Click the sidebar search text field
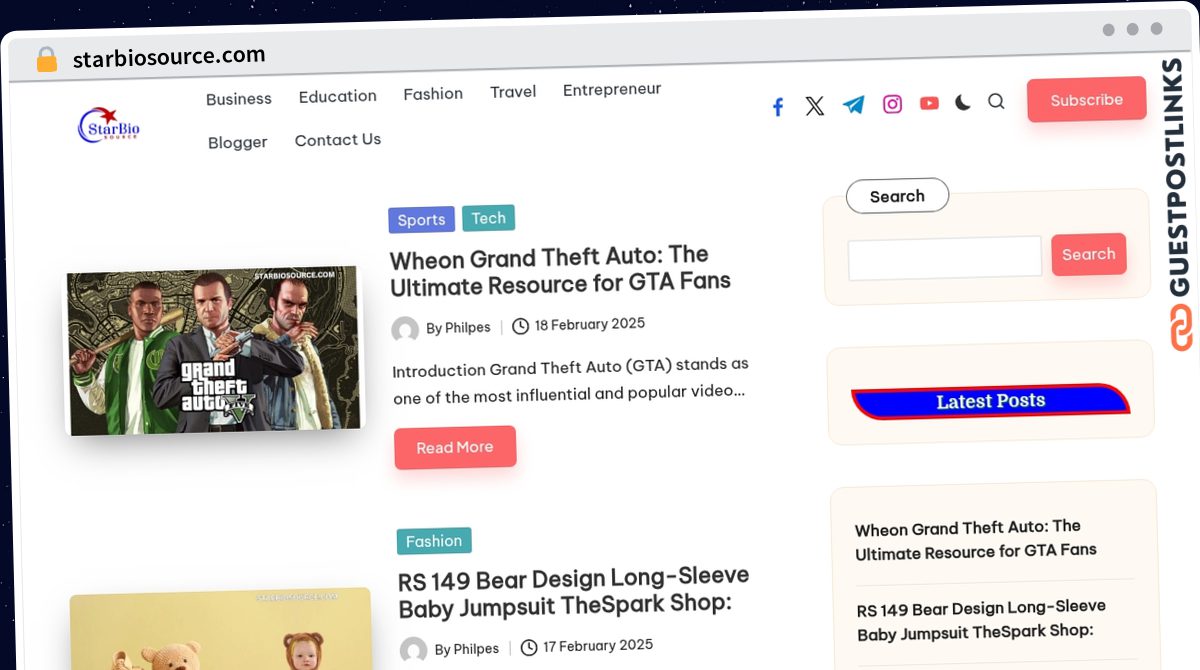The image size is (1200, 670). tap(945, 257)
